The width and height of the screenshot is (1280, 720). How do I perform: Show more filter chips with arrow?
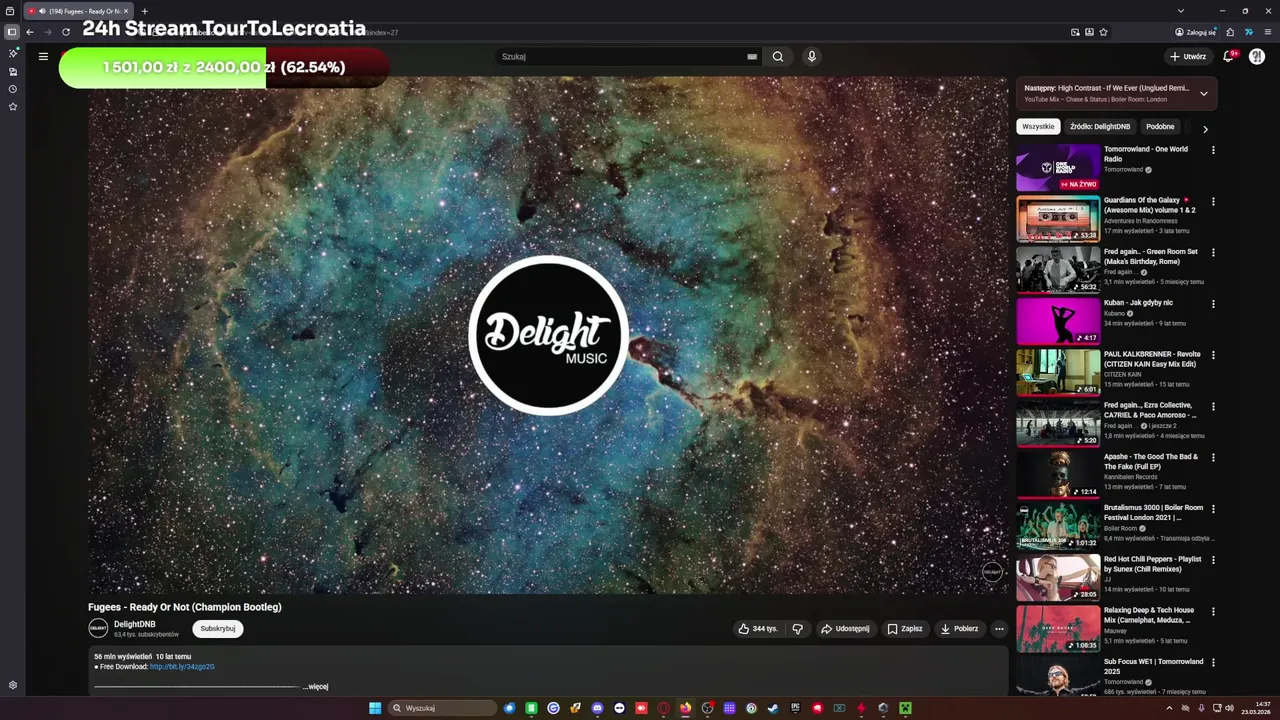point(1205,129)
